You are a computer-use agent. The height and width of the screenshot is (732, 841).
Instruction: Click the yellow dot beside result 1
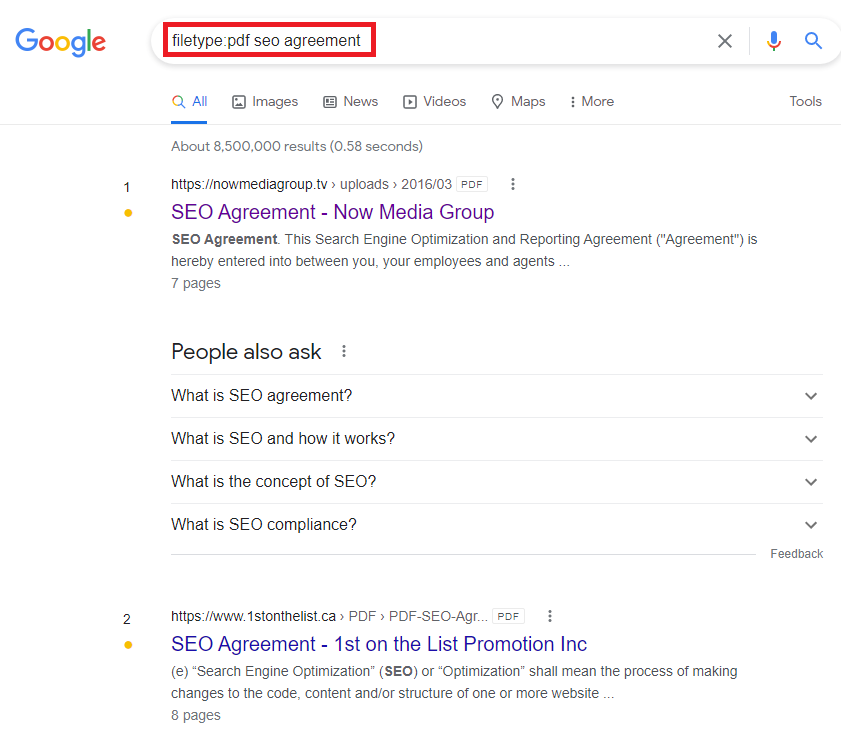(128, 213)
